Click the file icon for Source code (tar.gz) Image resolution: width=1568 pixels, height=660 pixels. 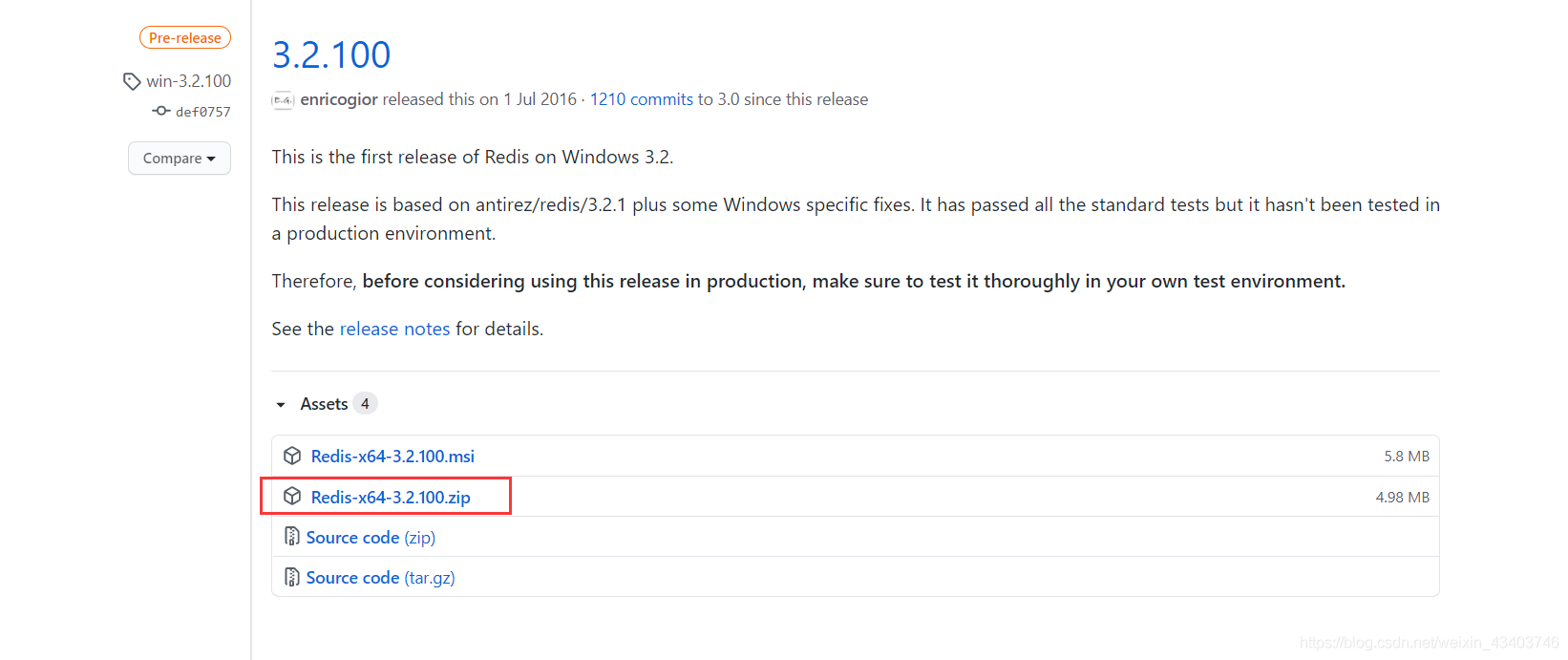[x=292, y=577]
